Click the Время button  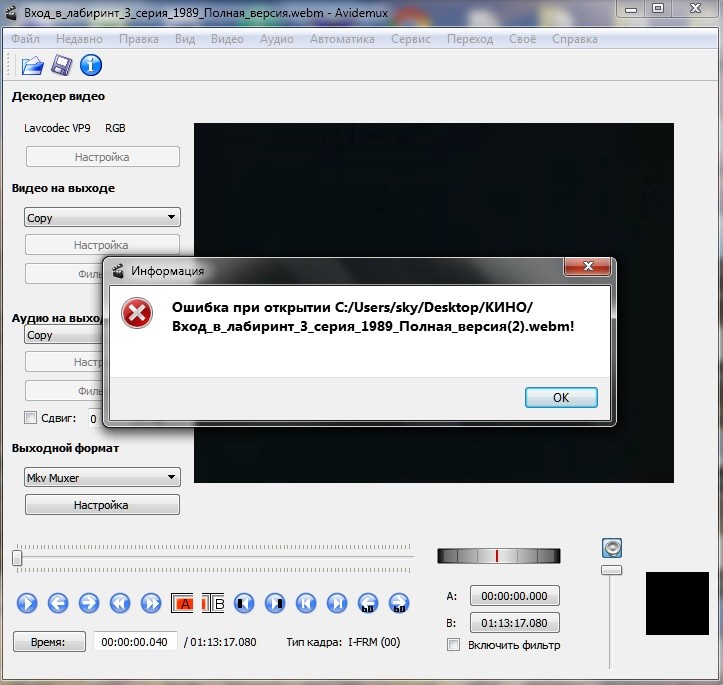click(x=49, y=642)
